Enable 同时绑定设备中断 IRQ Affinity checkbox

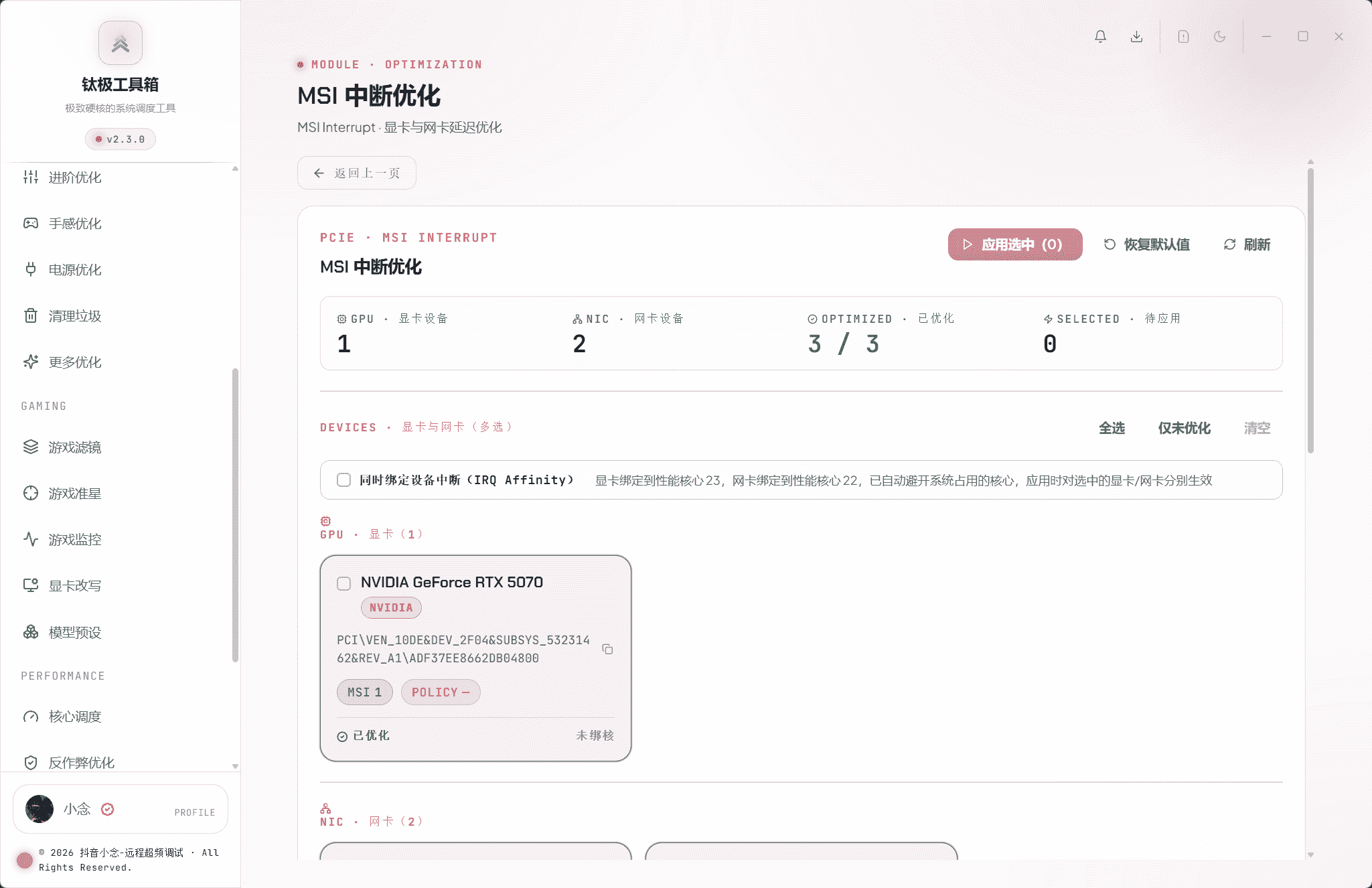coord(344,480)
